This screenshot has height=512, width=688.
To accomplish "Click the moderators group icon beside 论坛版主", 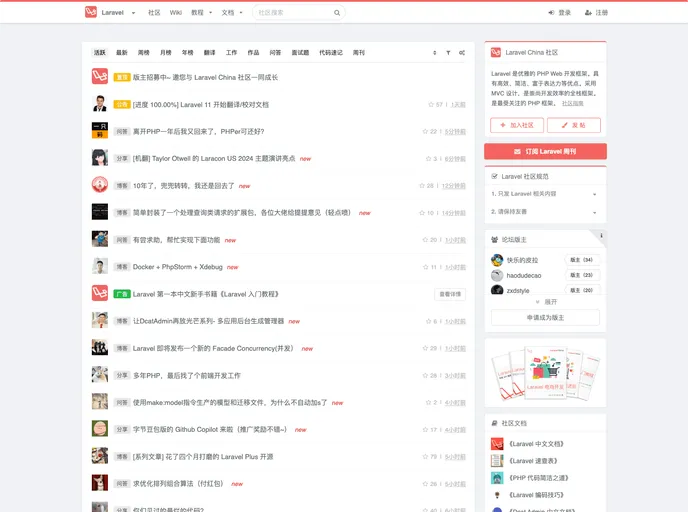I will 494,240.
